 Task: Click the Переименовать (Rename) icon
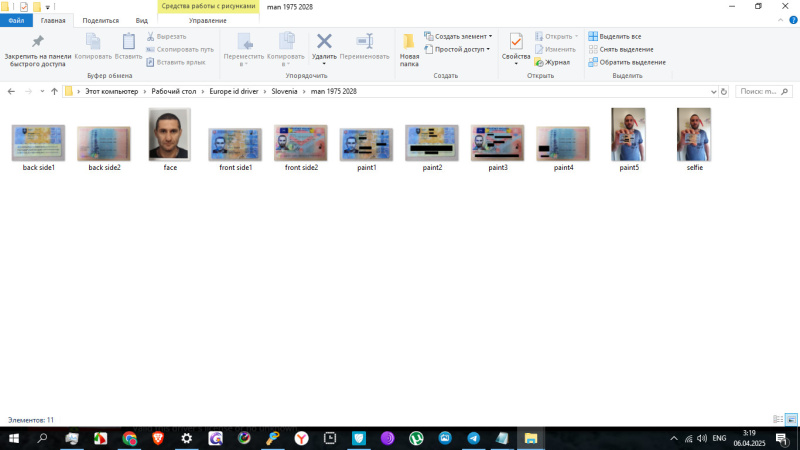(x=364, y=42)
